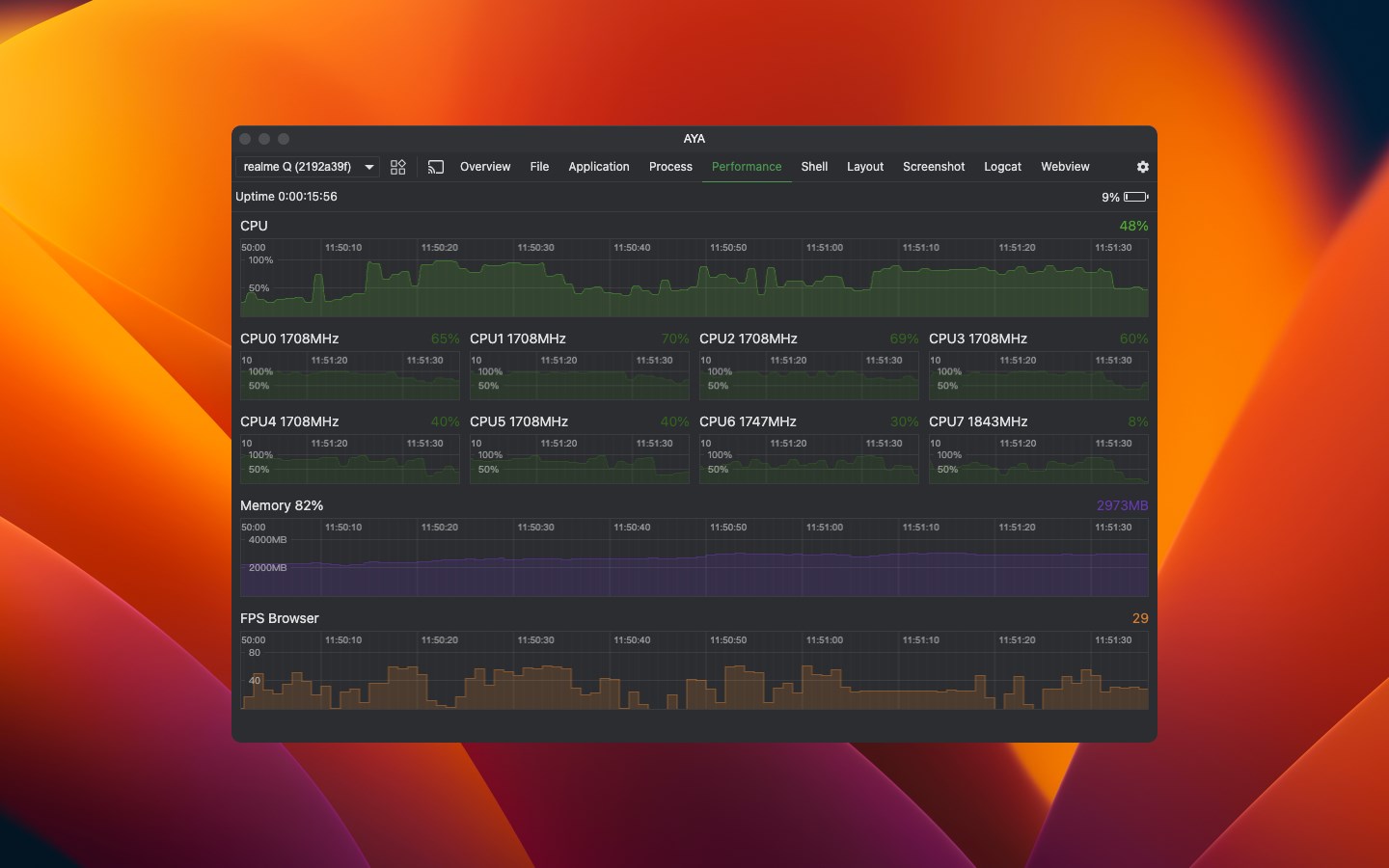
Task: Click the Uptime 0:00:15:56 text
Action: pyautogui.click(x=286, y=197)
